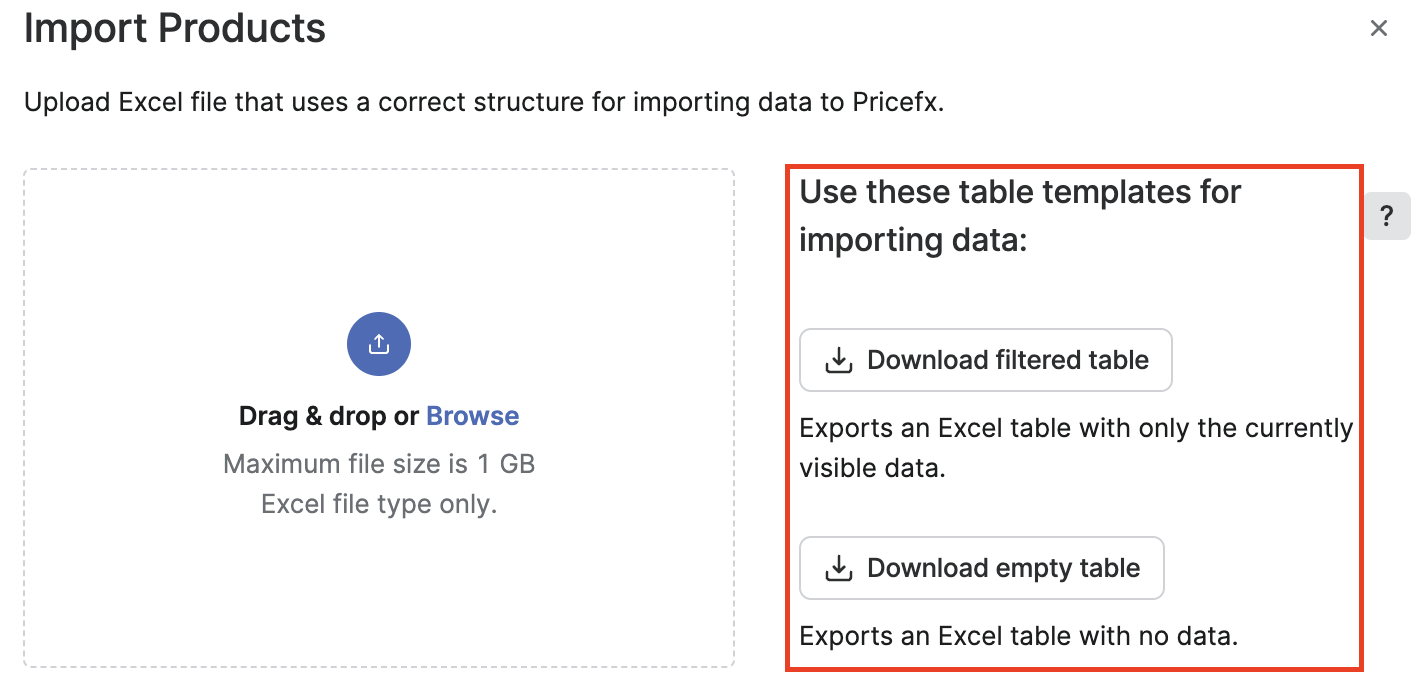Click the 'only the currently visible data' description

point(1076,448)
